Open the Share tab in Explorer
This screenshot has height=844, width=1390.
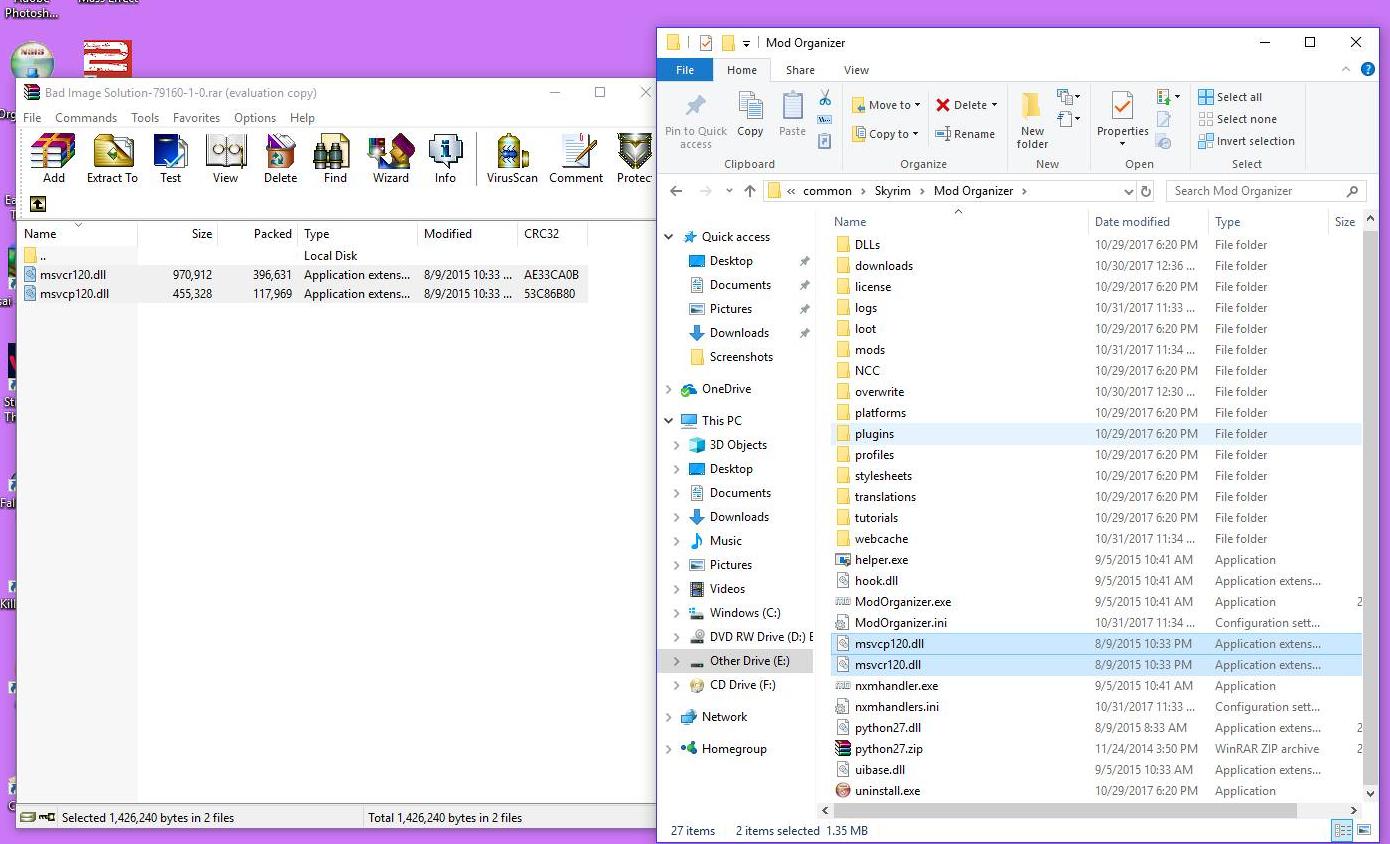pos(800,70)
